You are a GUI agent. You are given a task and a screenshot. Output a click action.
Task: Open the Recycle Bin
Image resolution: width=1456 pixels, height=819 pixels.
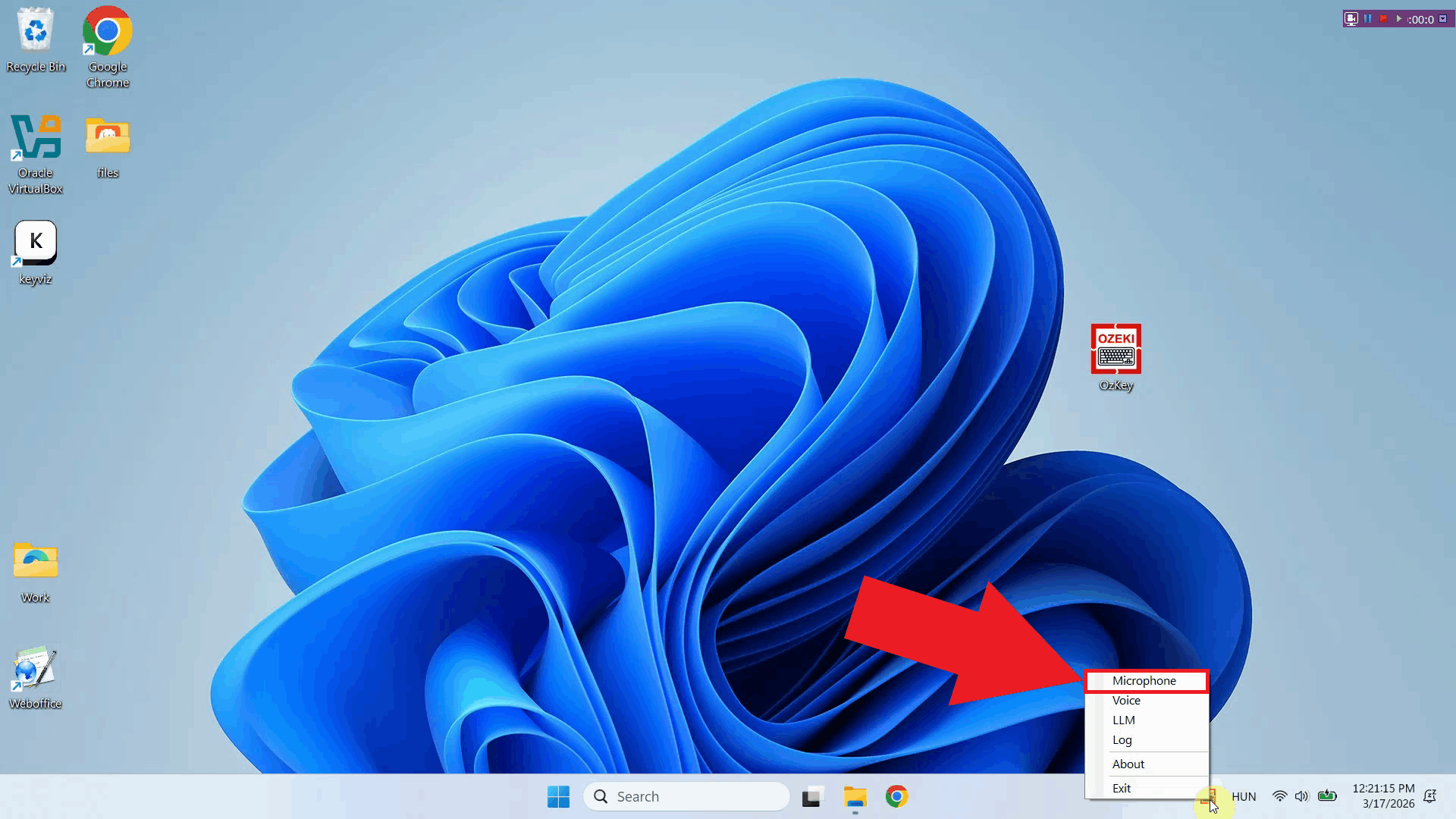(x=35, y=30)
